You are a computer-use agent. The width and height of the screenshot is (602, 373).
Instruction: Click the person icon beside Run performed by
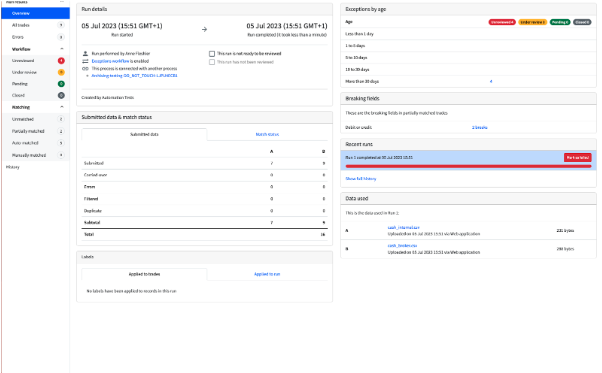click(x=85, y=53)
